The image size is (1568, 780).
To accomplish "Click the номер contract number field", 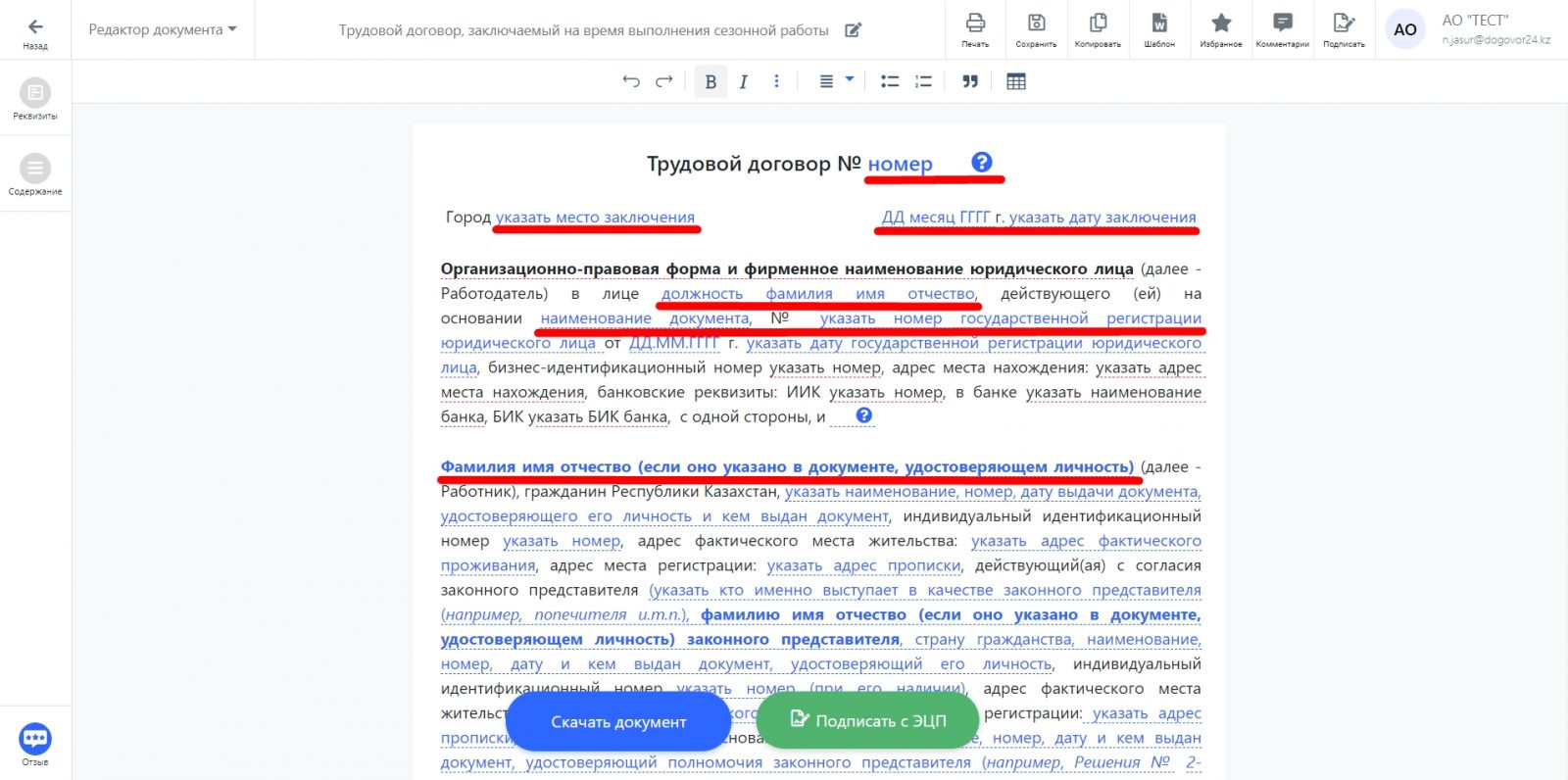I will coord(900,164).
